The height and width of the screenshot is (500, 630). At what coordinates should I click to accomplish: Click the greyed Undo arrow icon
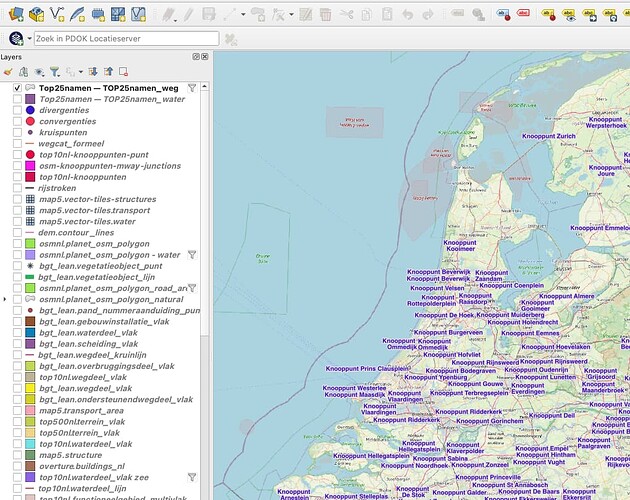tap(407, 14)
